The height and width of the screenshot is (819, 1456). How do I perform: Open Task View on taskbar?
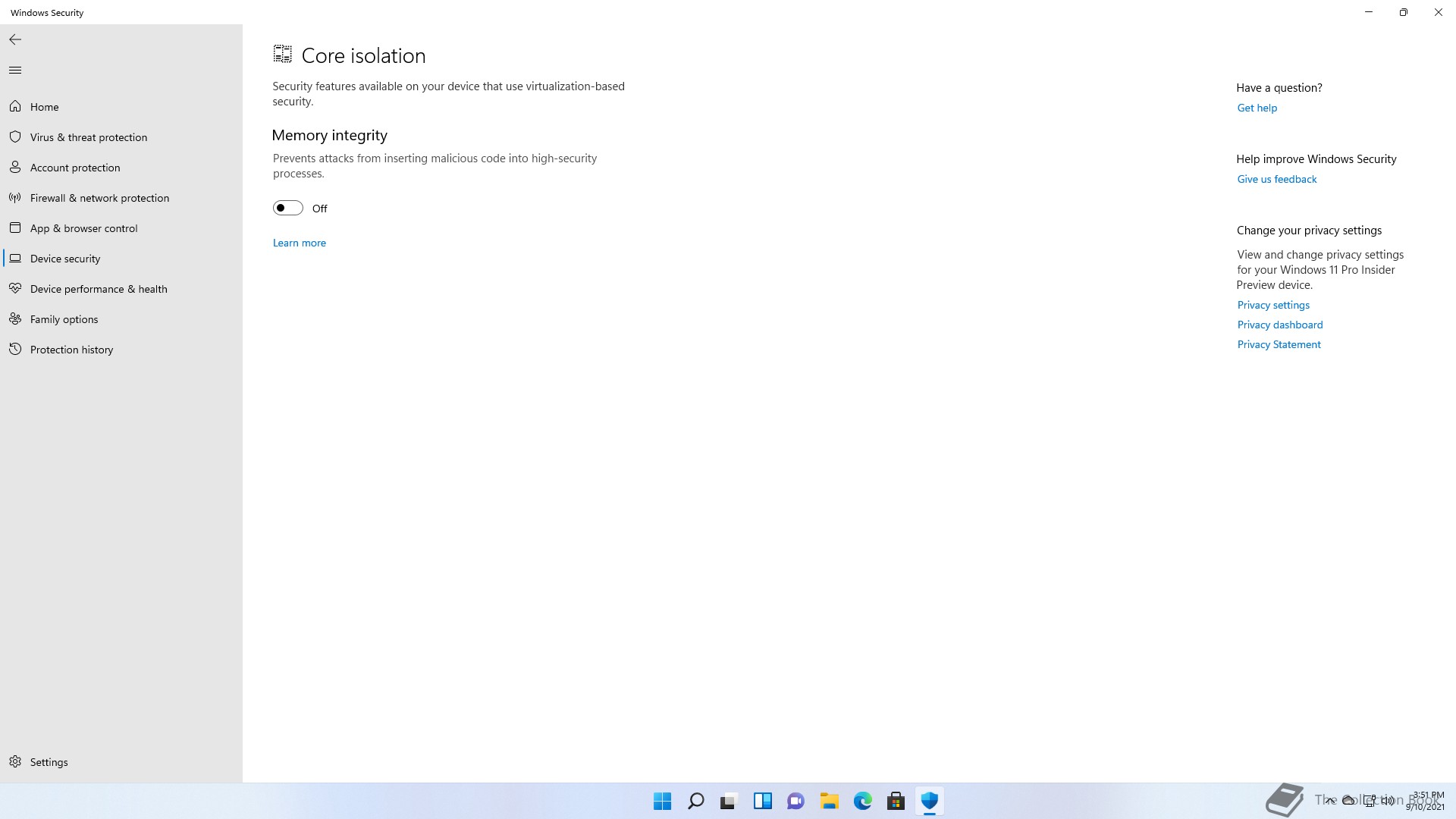click(x=729, y=801)
